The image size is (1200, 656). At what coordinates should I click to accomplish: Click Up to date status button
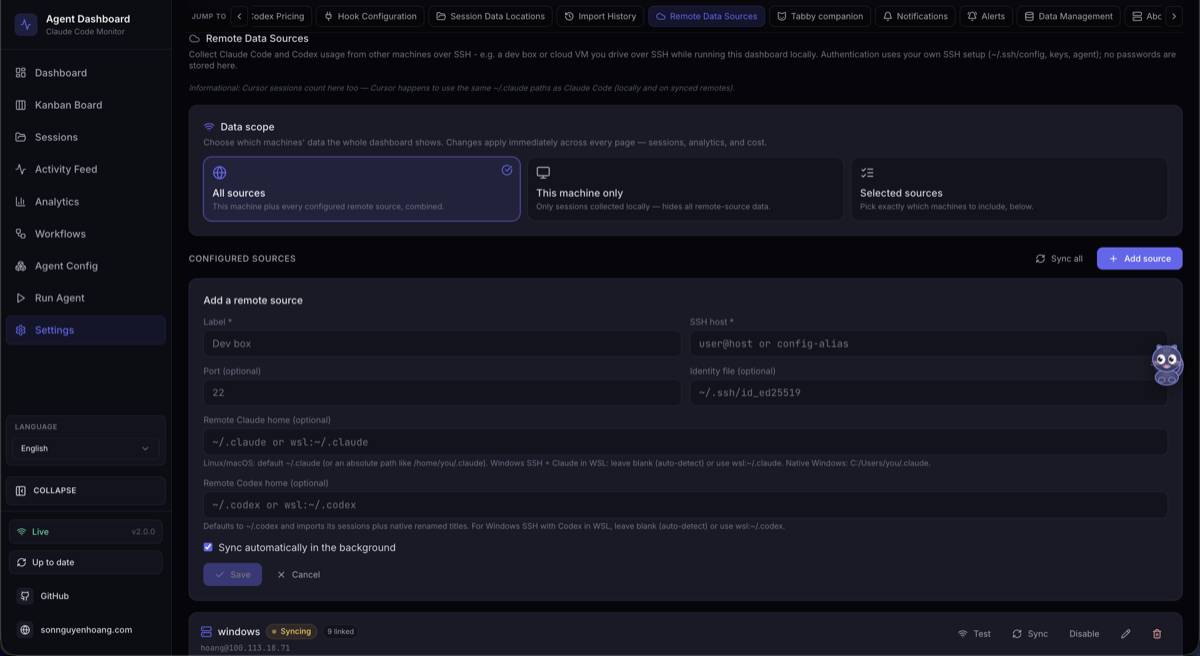click(x=85, y=562)
